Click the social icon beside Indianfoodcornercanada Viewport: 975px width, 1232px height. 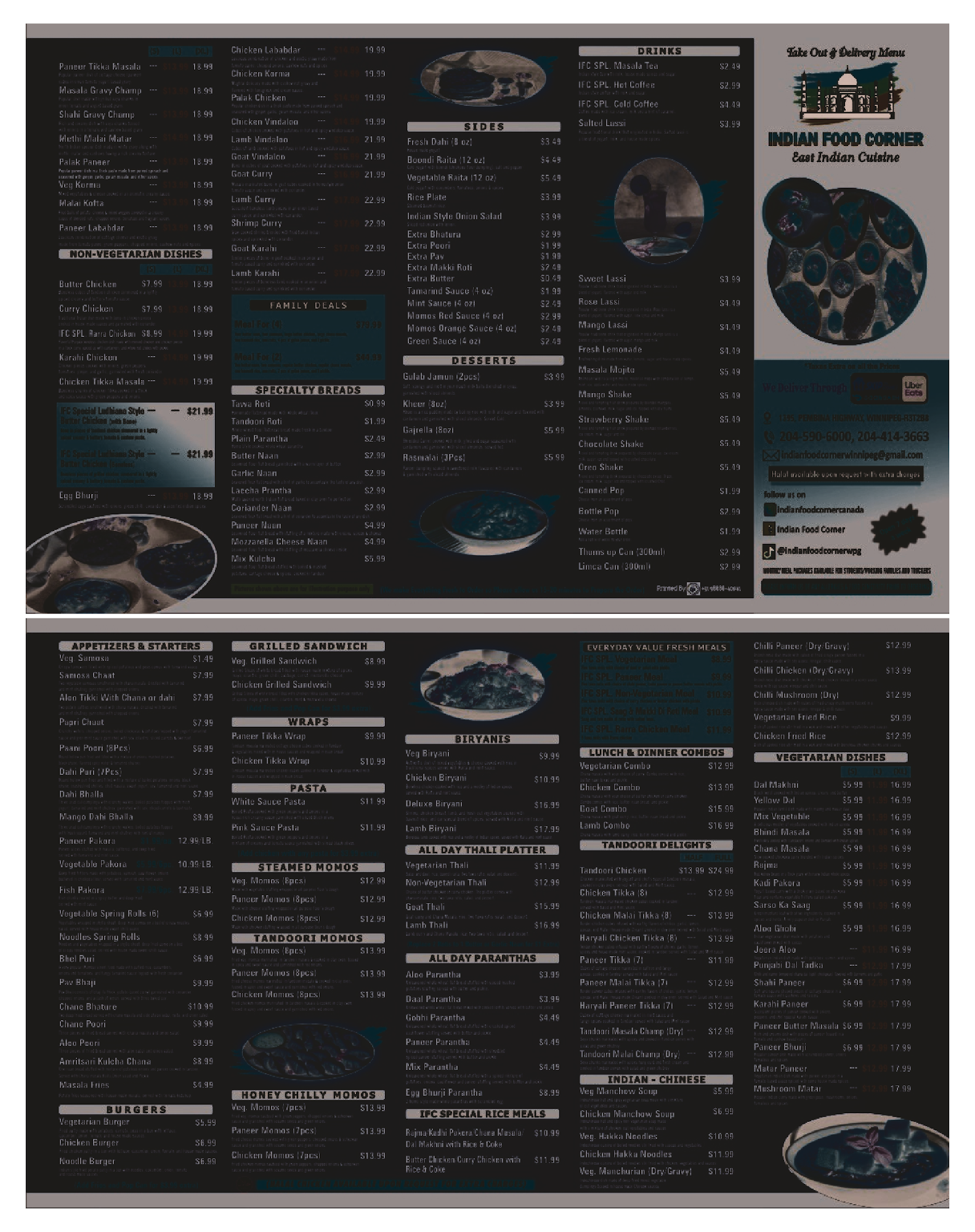tap(769, 509)
